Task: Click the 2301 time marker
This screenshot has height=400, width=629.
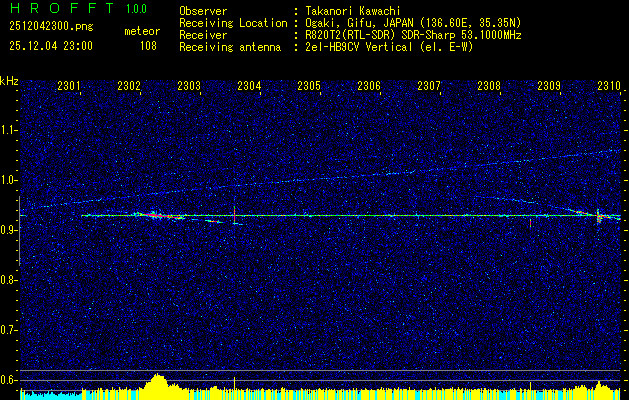Action: tap(69, 86)
